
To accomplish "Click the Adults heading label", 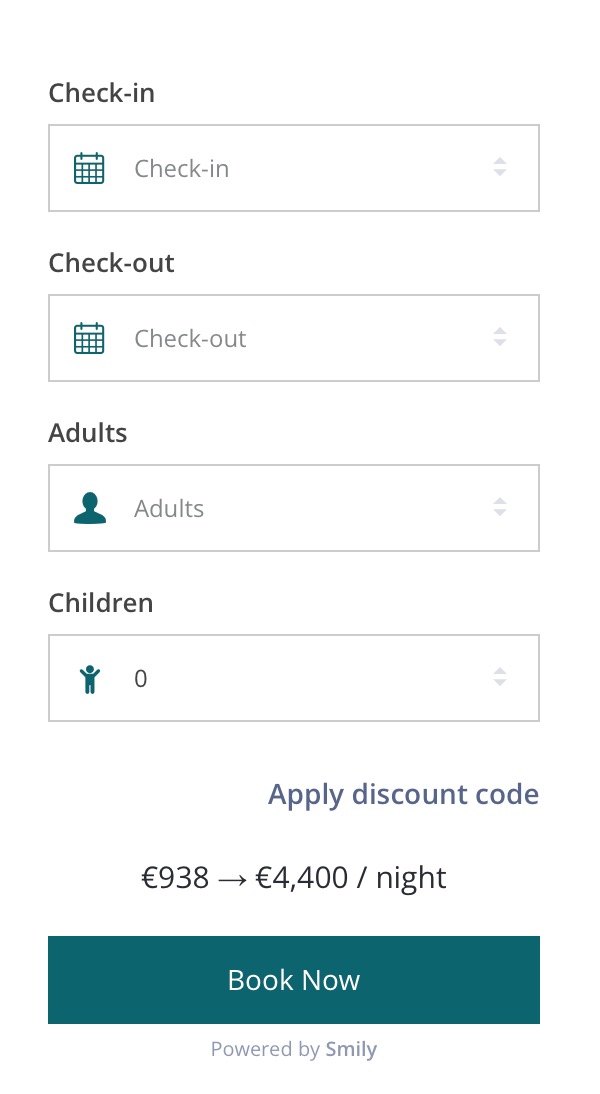I will 88,433.
